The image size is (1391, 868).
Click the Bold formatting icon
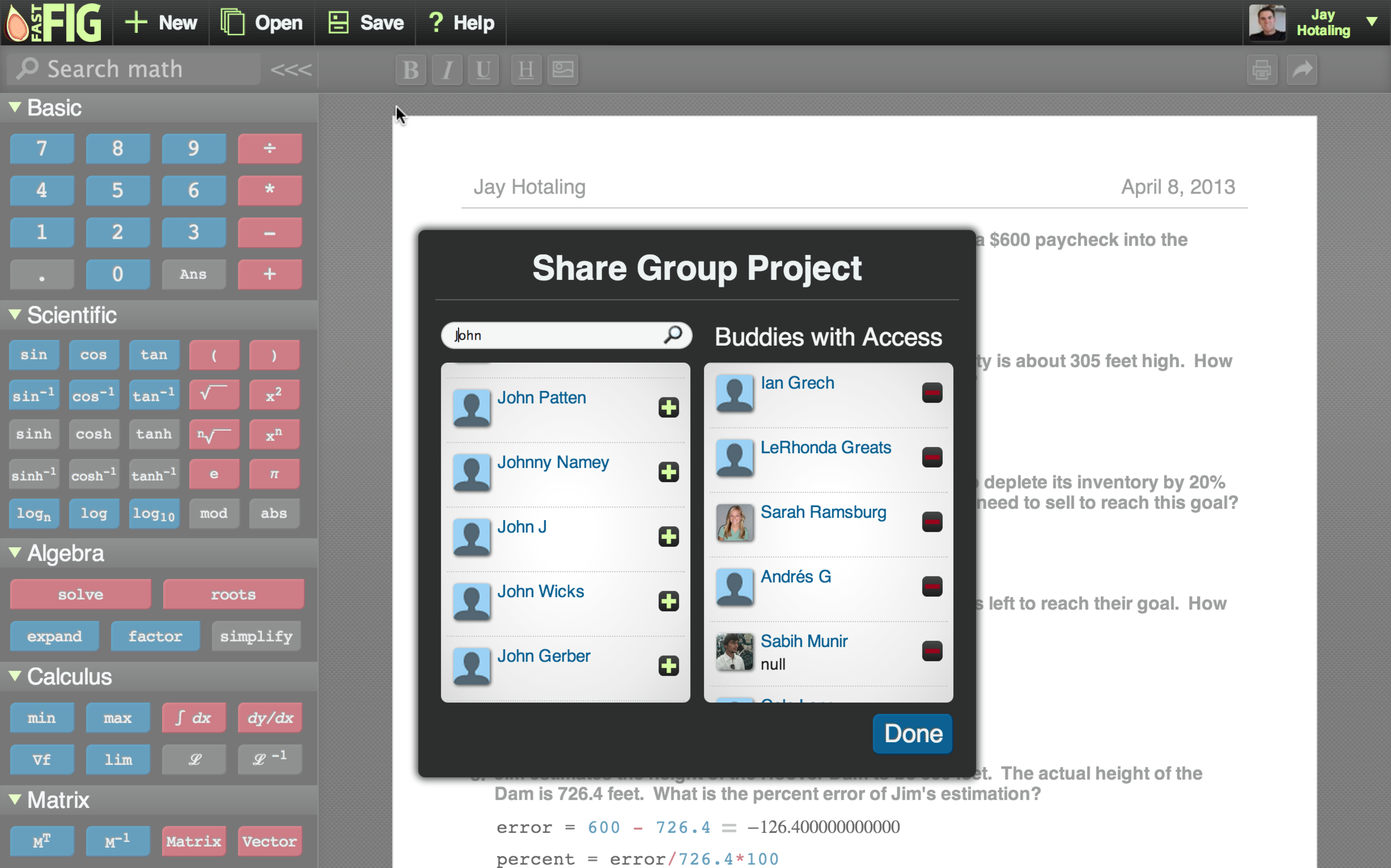click(410, 70)
